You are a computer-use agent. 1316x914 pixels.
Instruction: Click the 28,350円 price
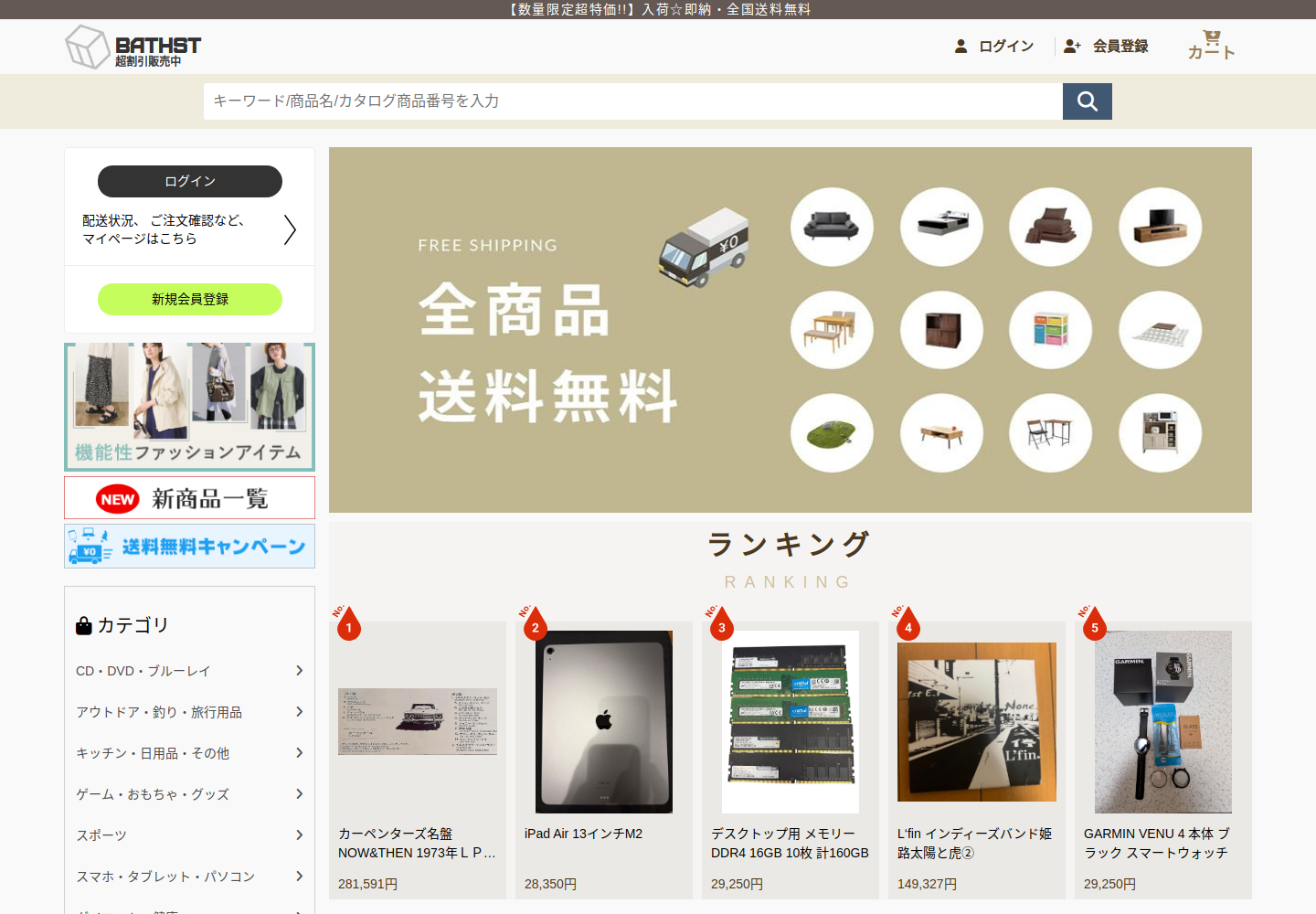click(550, 884)
